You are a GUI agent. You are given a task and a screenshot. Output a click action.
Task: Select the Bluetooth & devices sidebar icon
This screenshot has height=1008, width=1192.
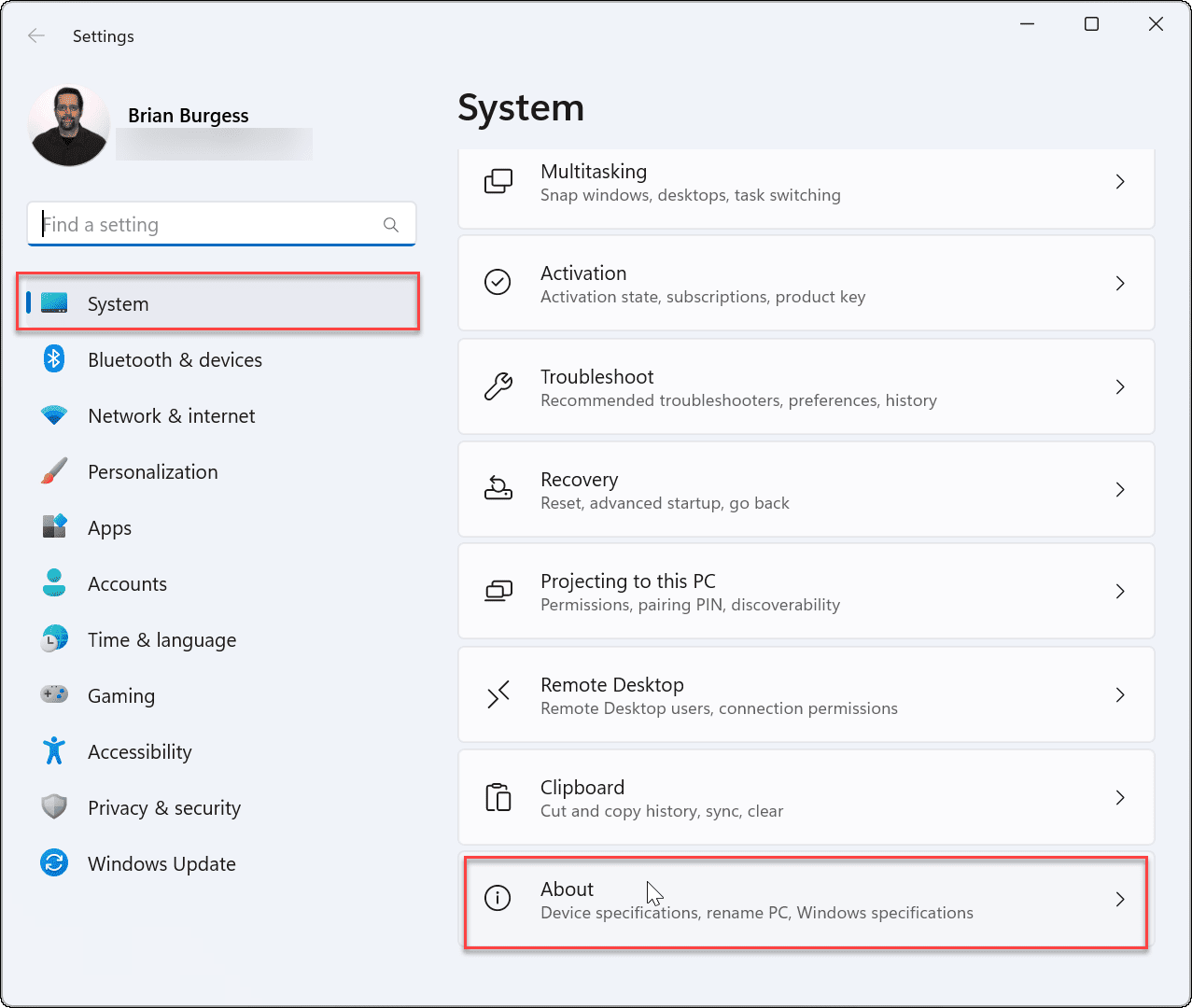pos(54,358)
